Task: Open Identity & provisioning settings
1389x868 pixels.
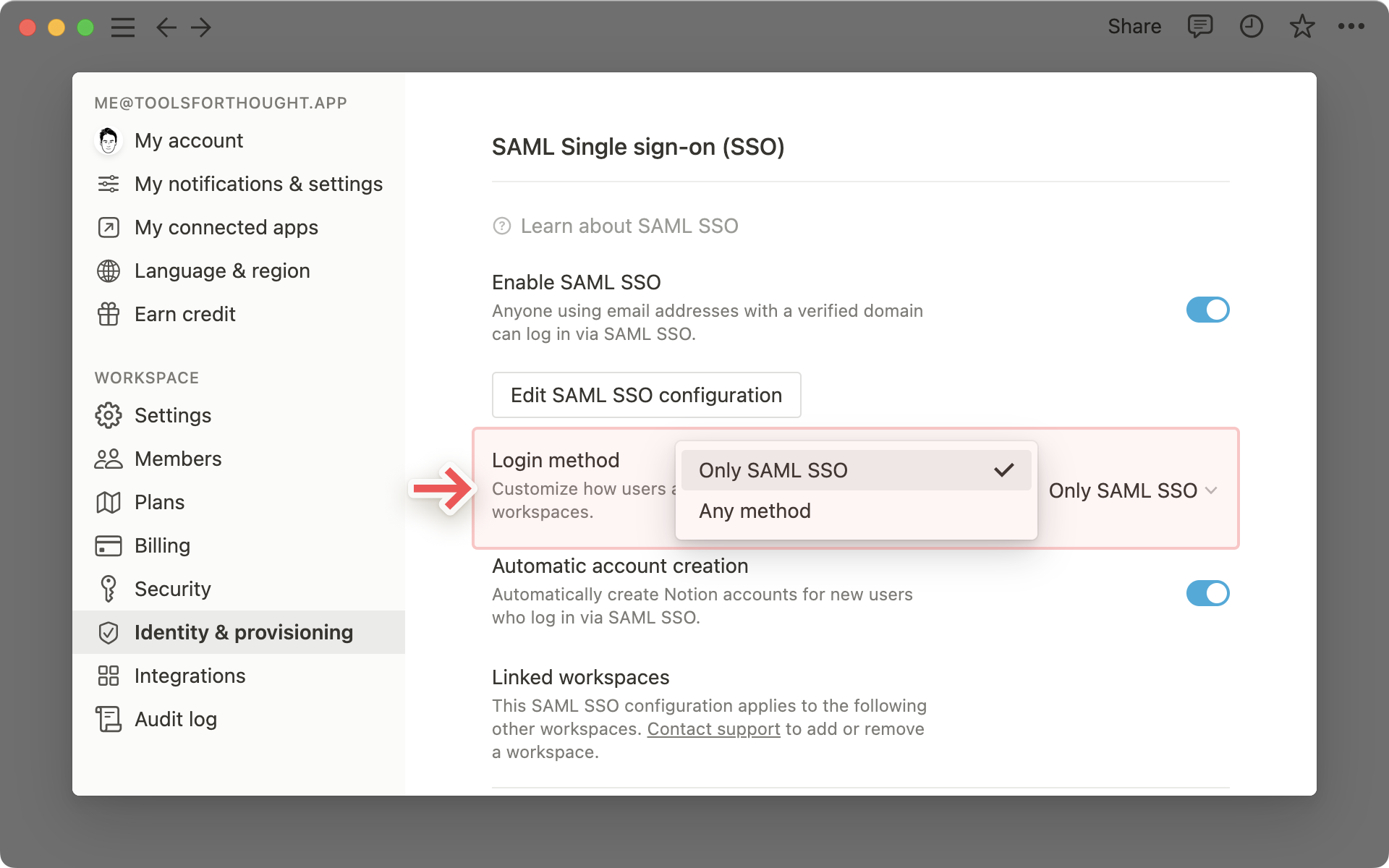Action: (243, 632)
